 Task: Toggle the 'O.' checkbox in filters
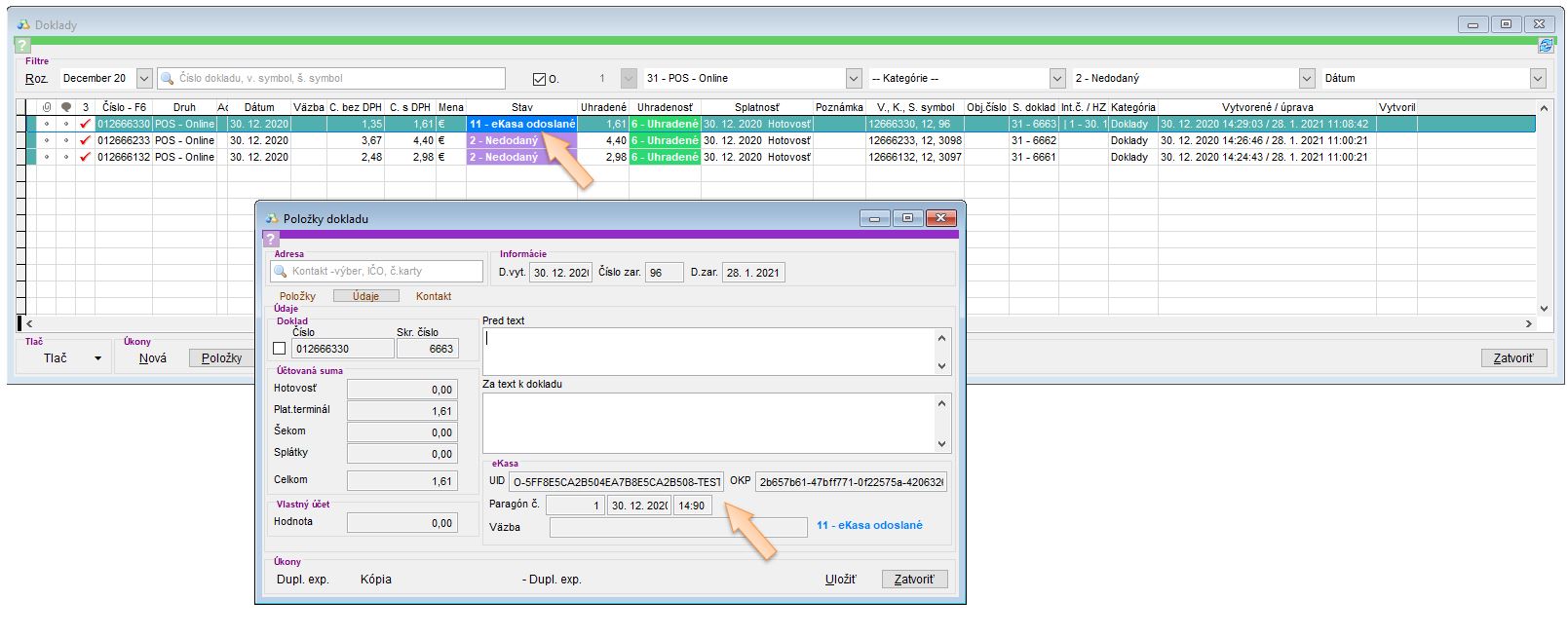[539, 79]
